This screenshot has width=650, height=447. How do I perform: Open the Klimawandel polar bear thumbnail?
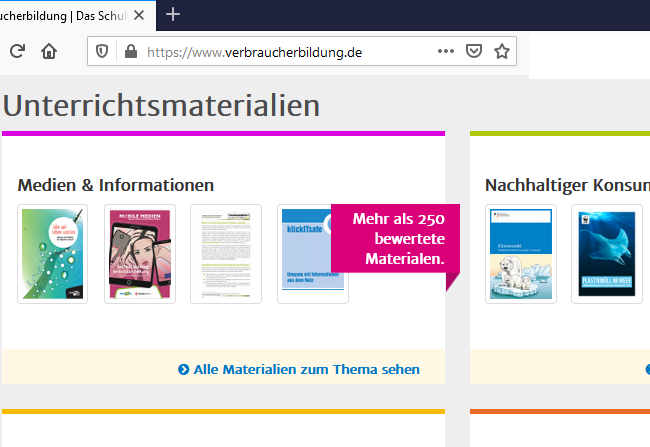[520, 253]
